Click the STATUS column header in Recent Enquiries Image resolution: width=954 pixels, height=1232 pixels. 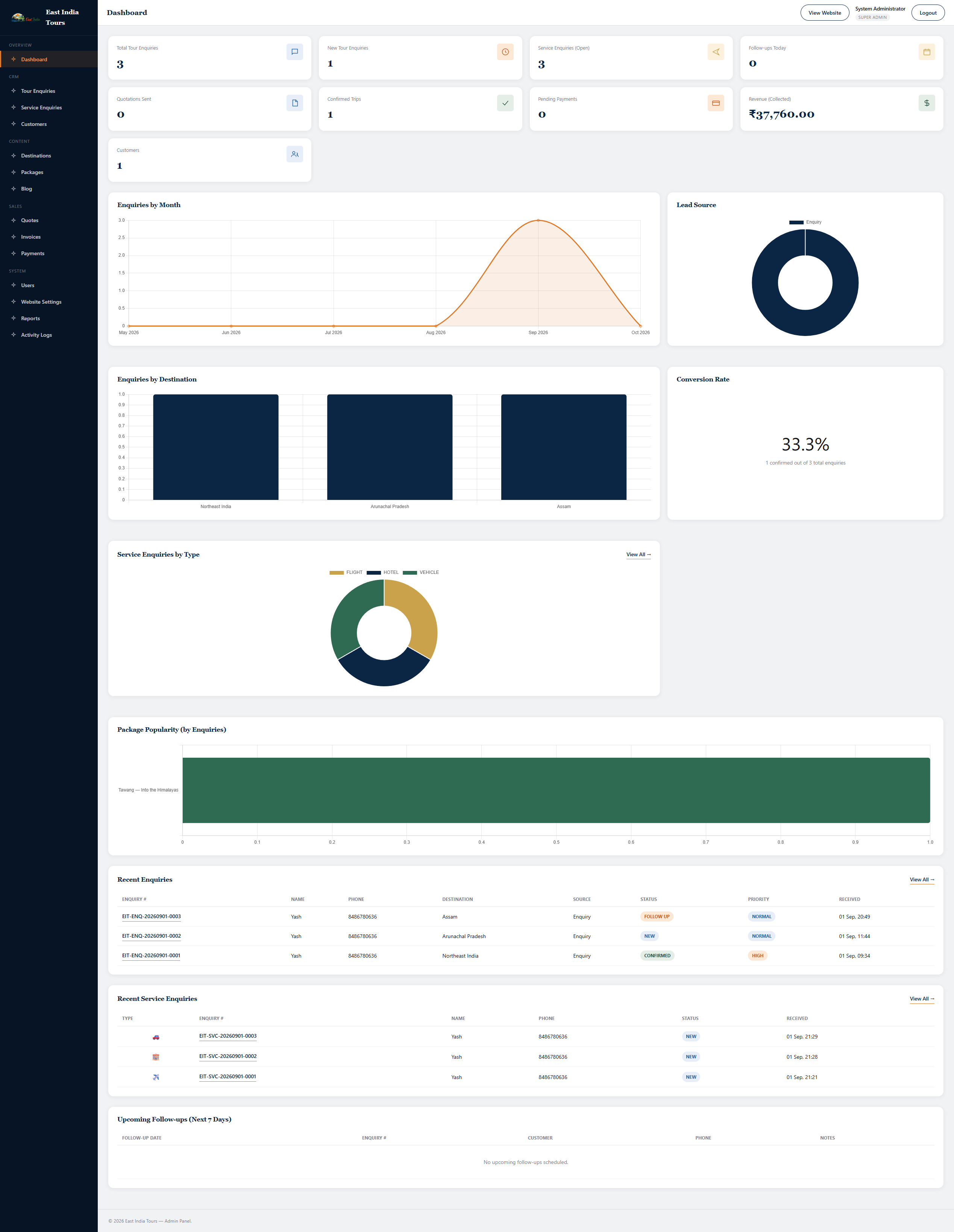click(649, 899)
